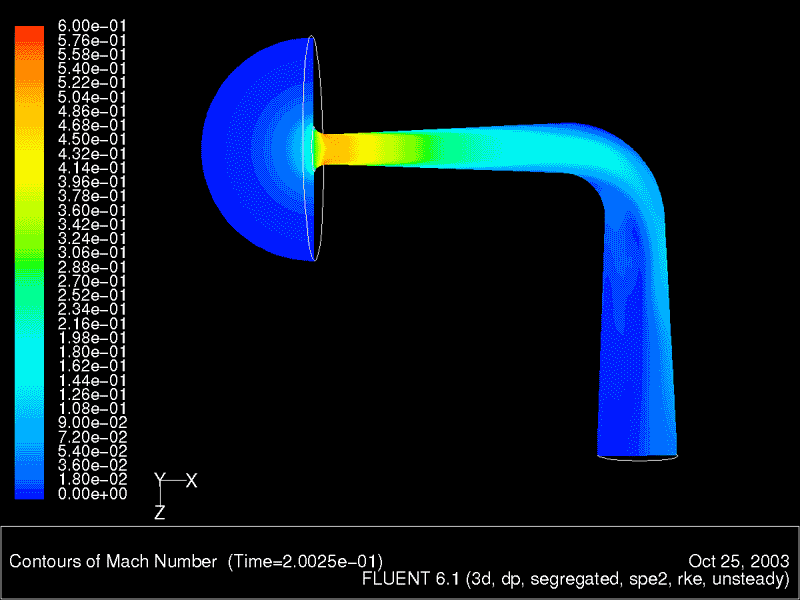Click the X axis label of the triad

click(191, 480)
